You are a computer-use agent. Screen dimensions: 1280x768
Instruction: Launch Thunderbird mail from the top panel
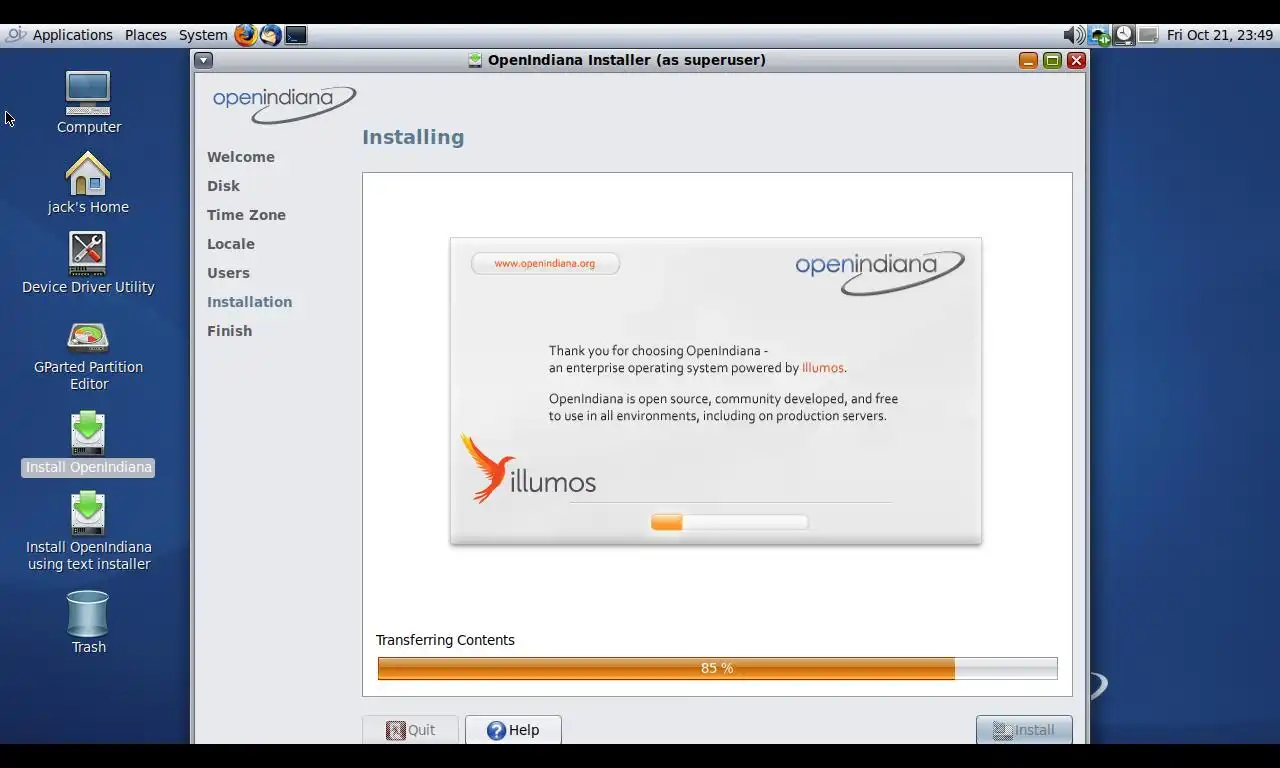pyautogui.click(x=271, y=35)
